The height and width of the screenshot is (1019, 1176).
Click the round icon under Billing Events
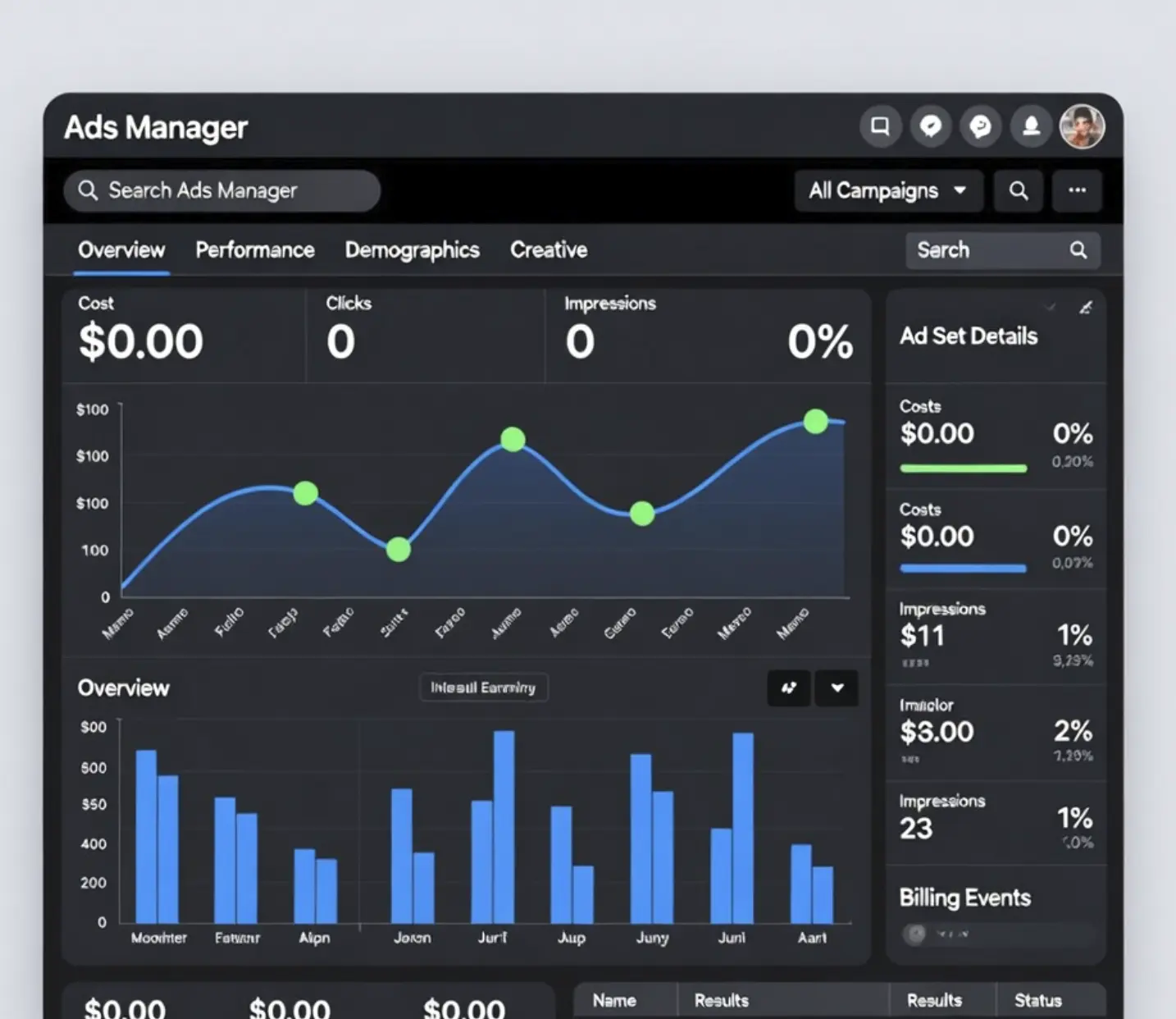tap(915, 934)
